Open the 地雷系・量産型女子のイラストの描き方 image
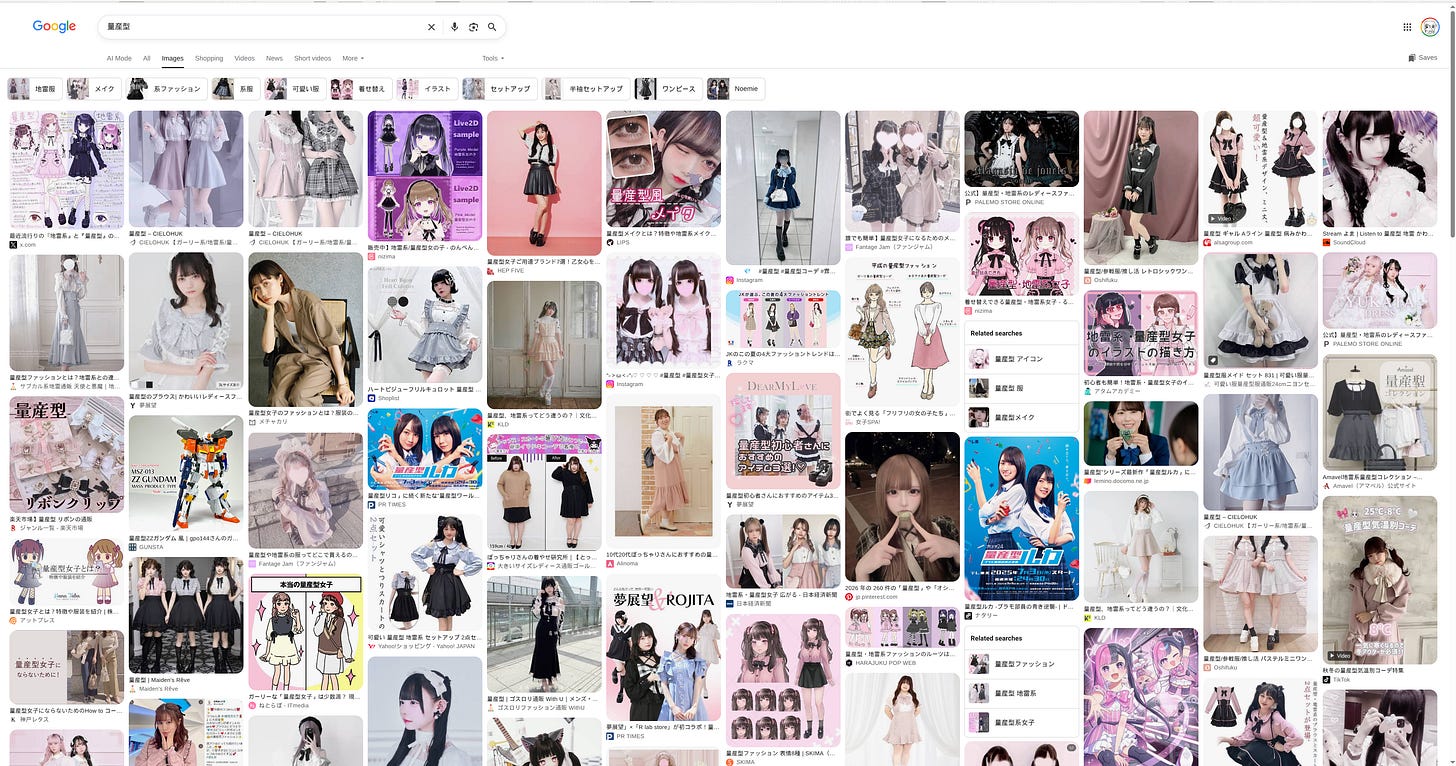Viewport: 1456px width, 766px height. [1140, 333]
